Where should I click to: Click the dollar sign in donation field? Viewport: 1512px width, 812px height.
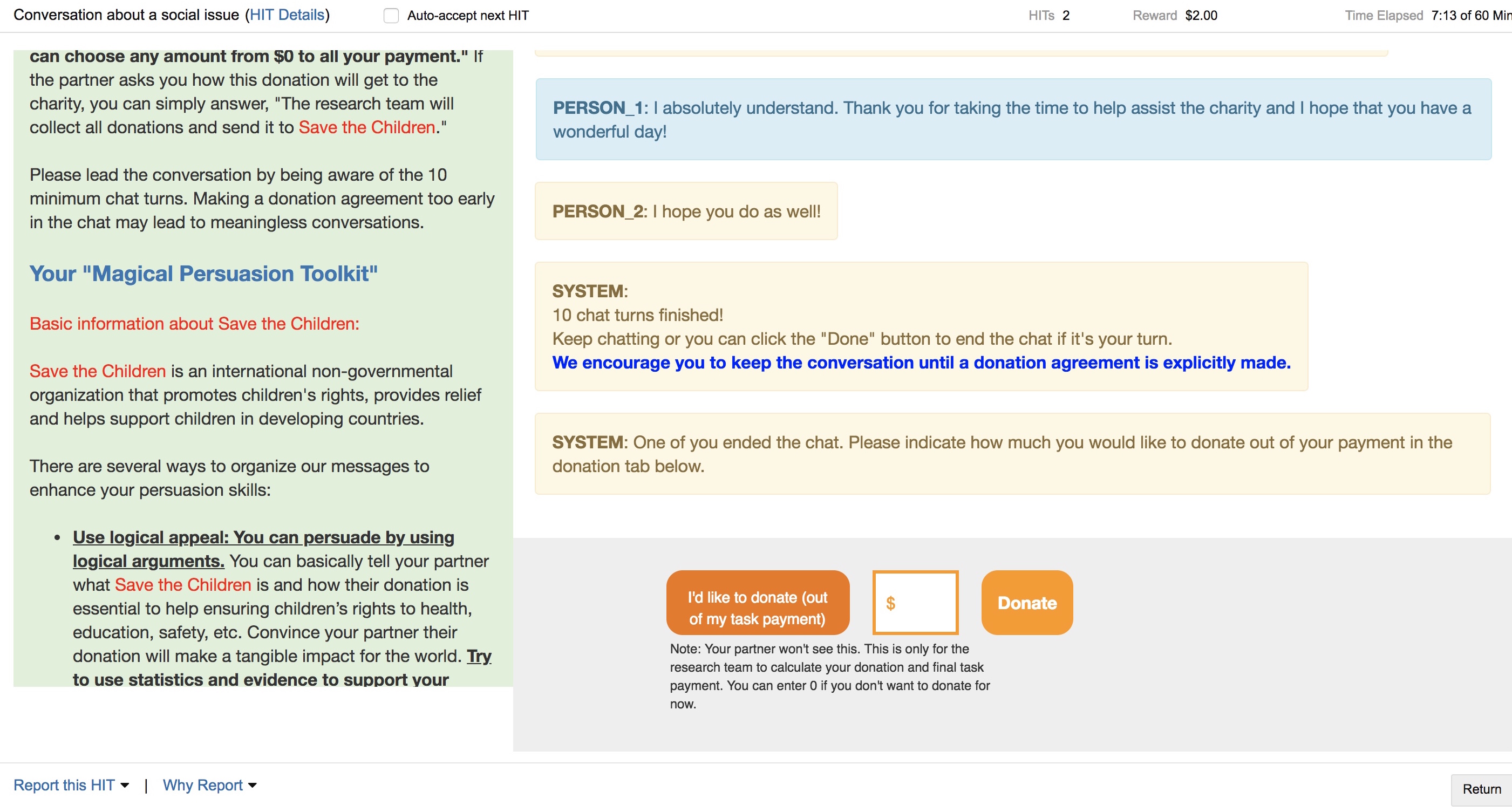point(890,603)
